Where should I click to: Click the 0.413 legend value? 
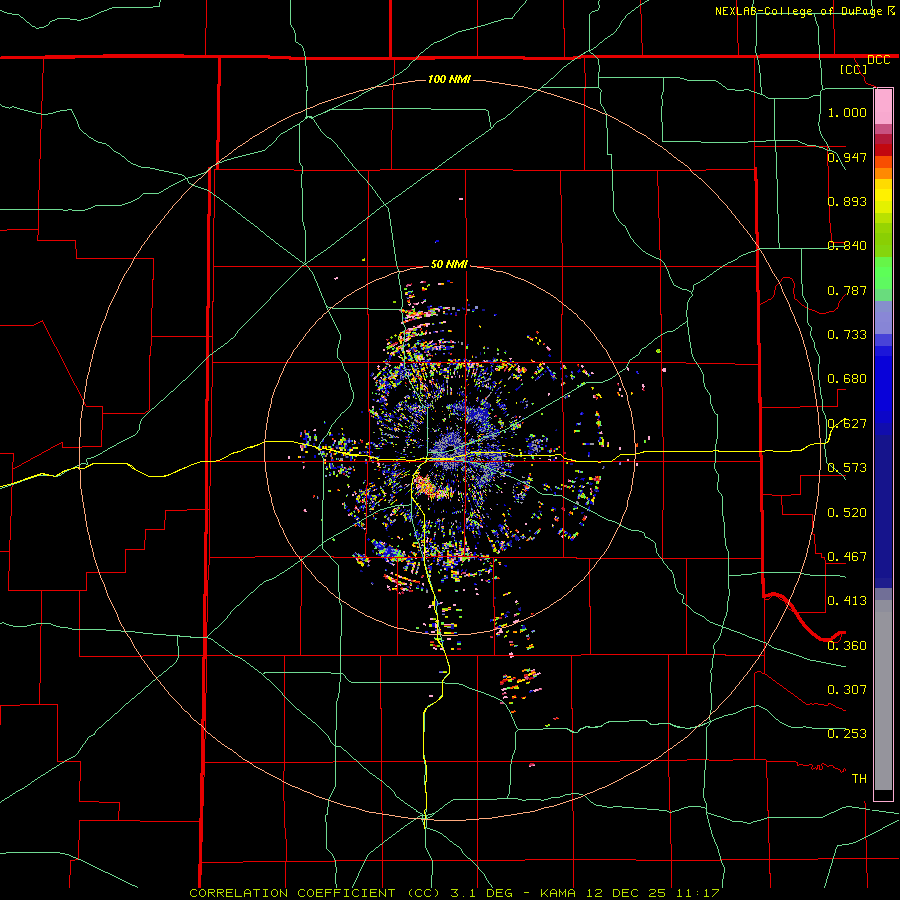[x=847, y=601]
